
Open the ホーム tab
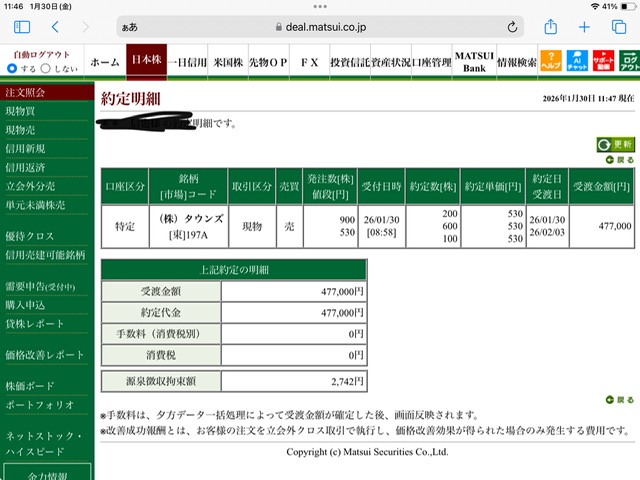[x=105, y=62]
